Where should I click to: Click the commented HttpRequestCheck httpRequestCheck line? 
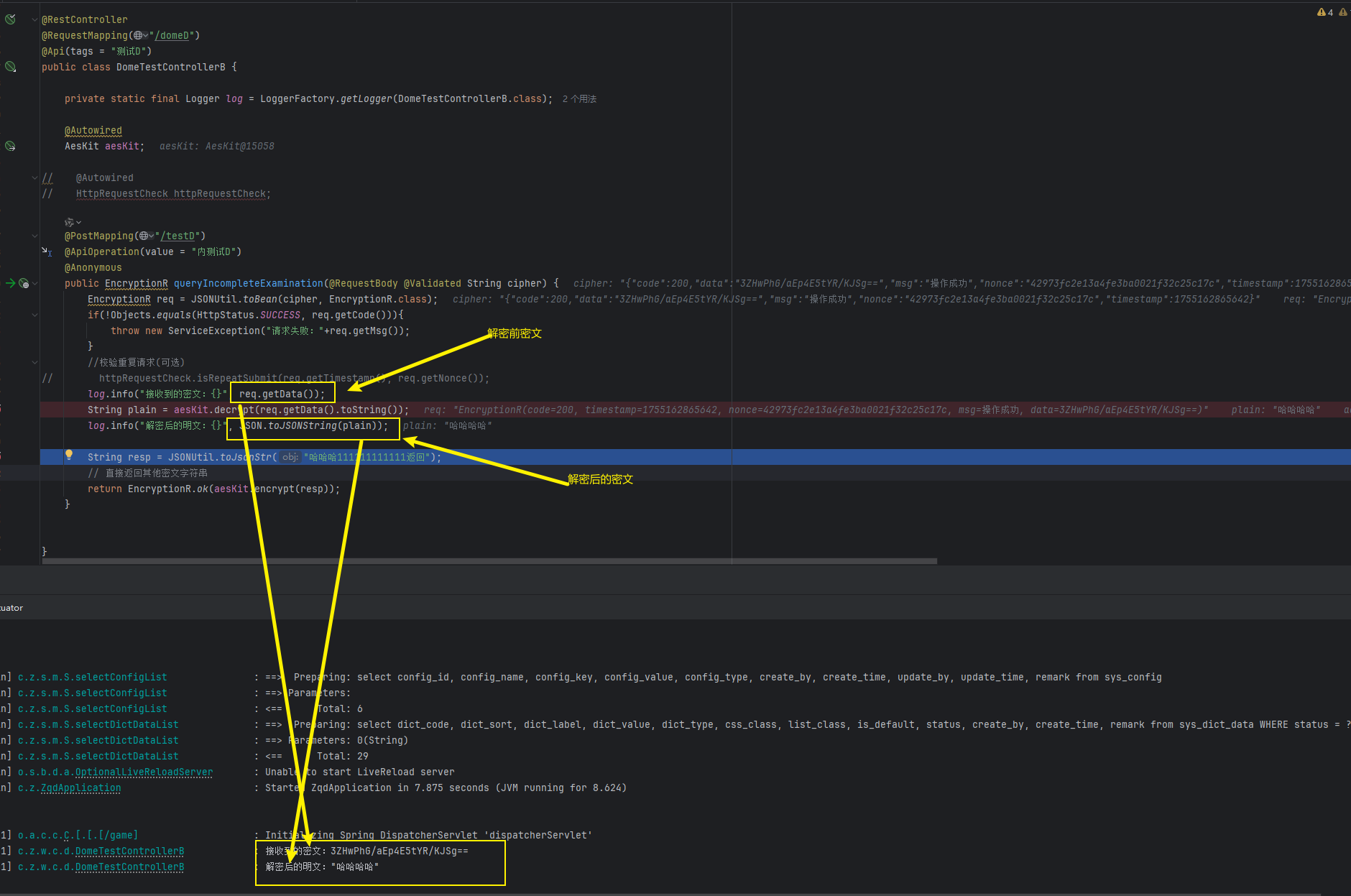pos(173,193)
